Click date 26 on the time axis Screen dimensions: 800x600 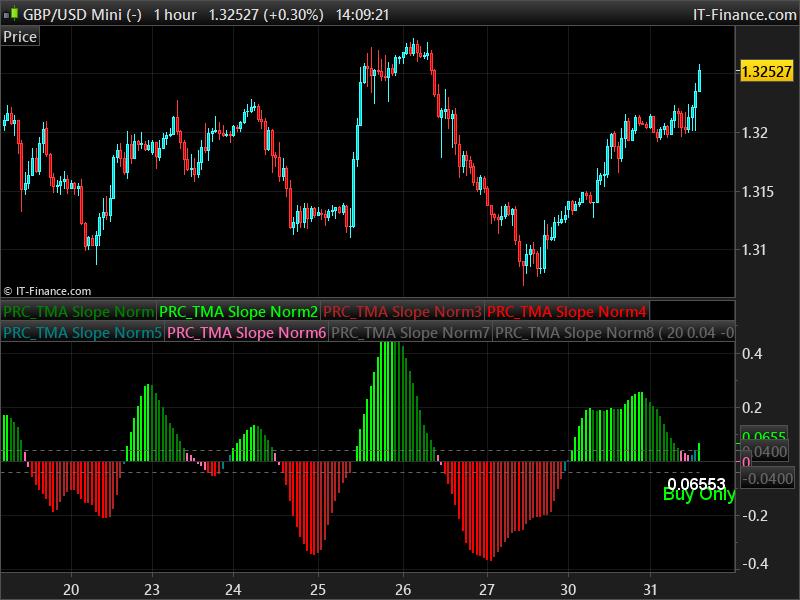(403, 589)
